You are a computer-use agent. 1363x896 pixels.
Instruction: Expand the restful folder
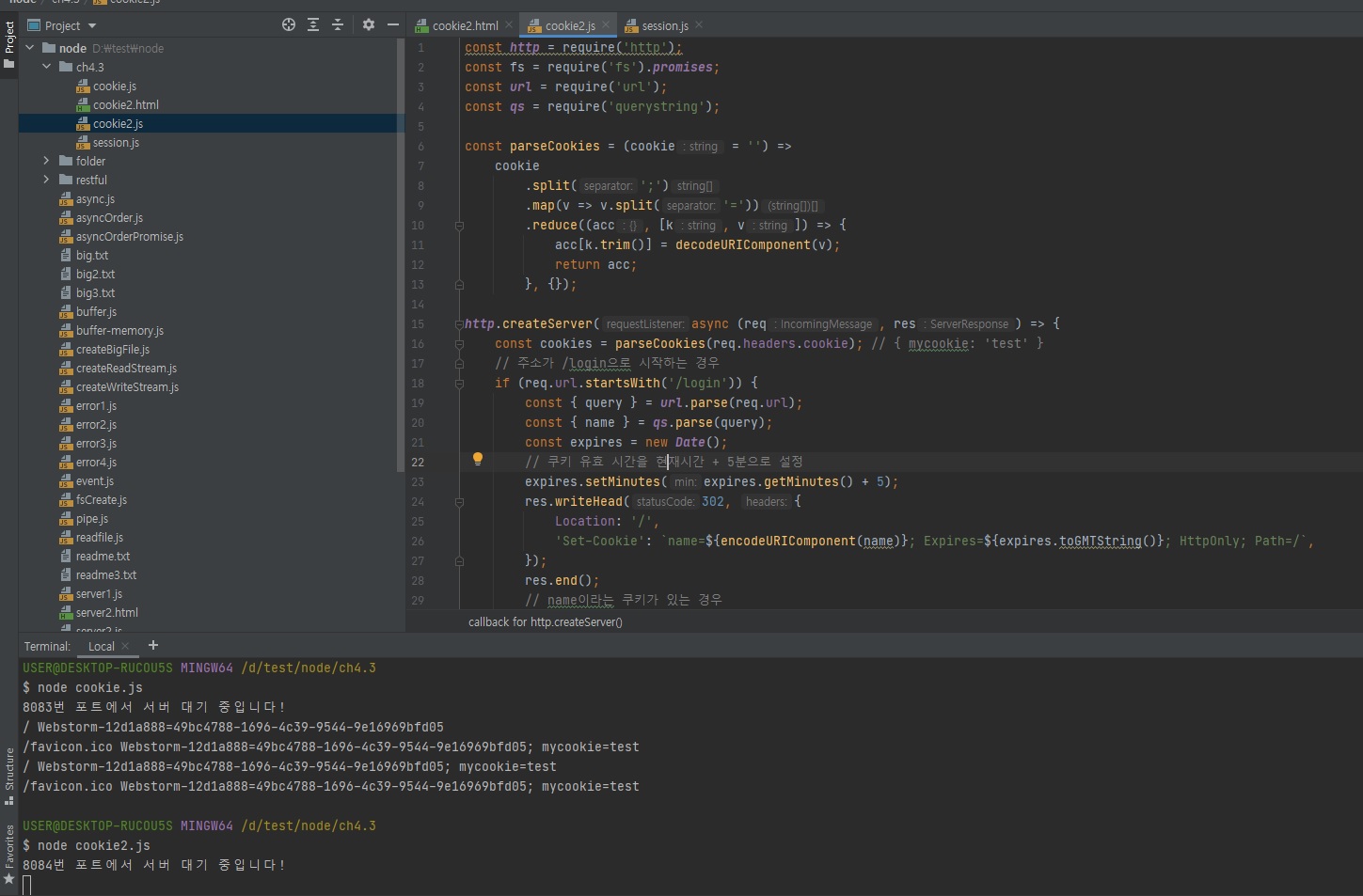[x=46, y=180]
